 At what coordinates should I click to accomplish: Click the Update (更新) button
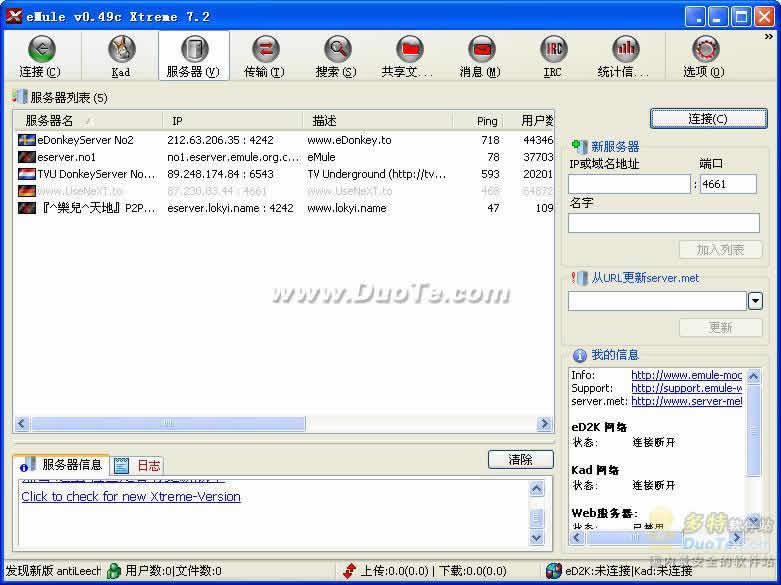[720, 327]
